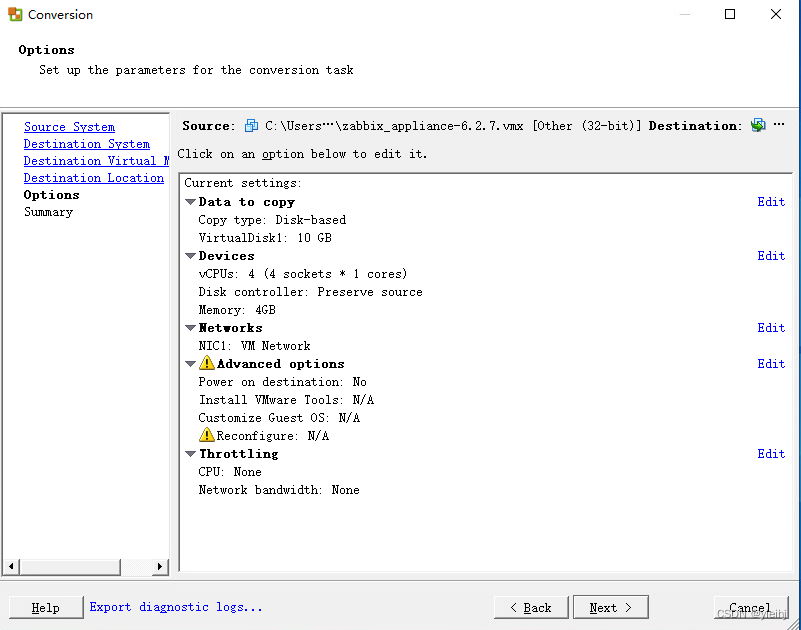The width and height of the screenshot is (801, 630).
Task: Click the Advanced options warning icon
Action: click(207, 363)
